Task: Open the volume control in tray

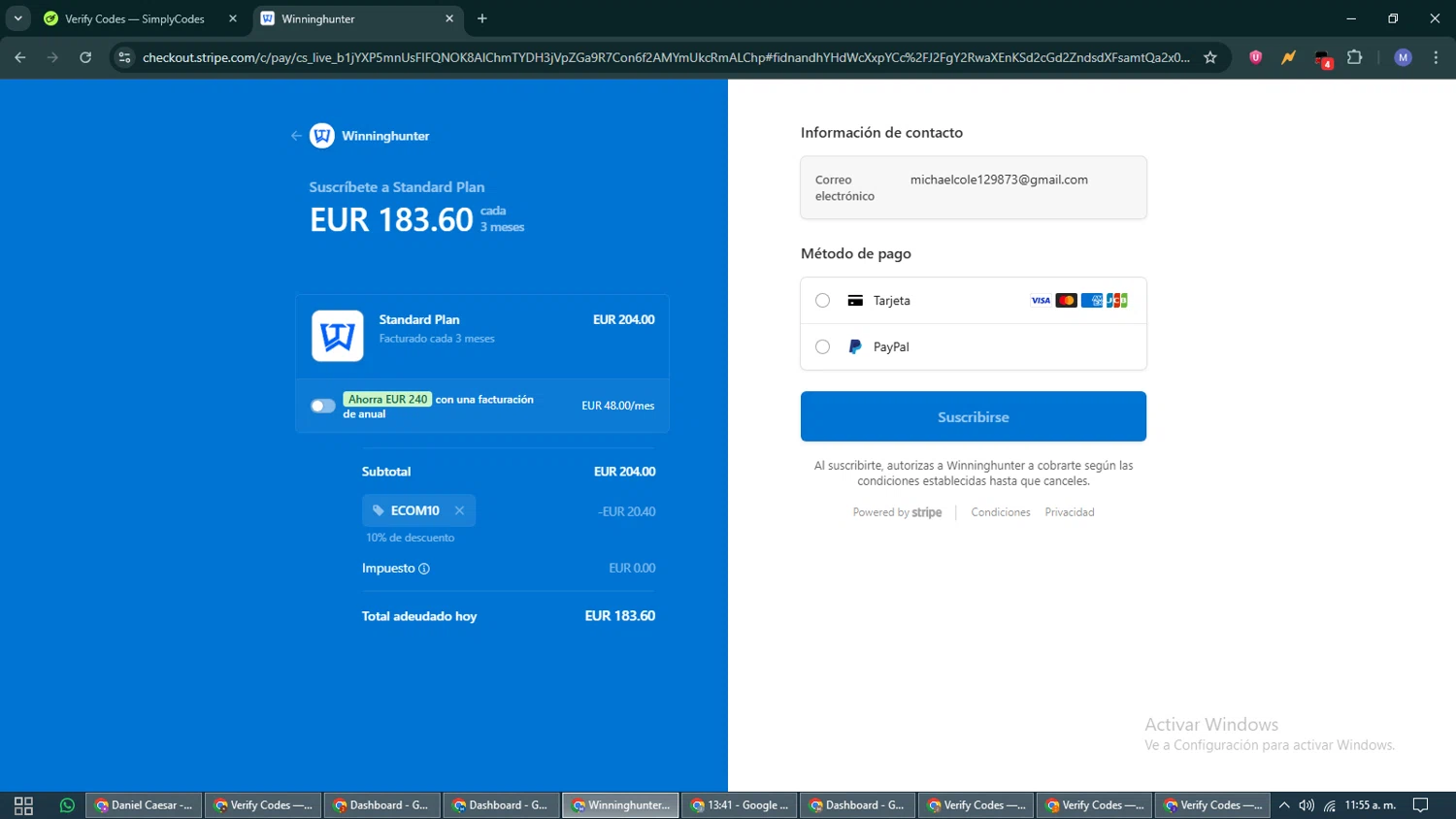Action: [1307, 805]
